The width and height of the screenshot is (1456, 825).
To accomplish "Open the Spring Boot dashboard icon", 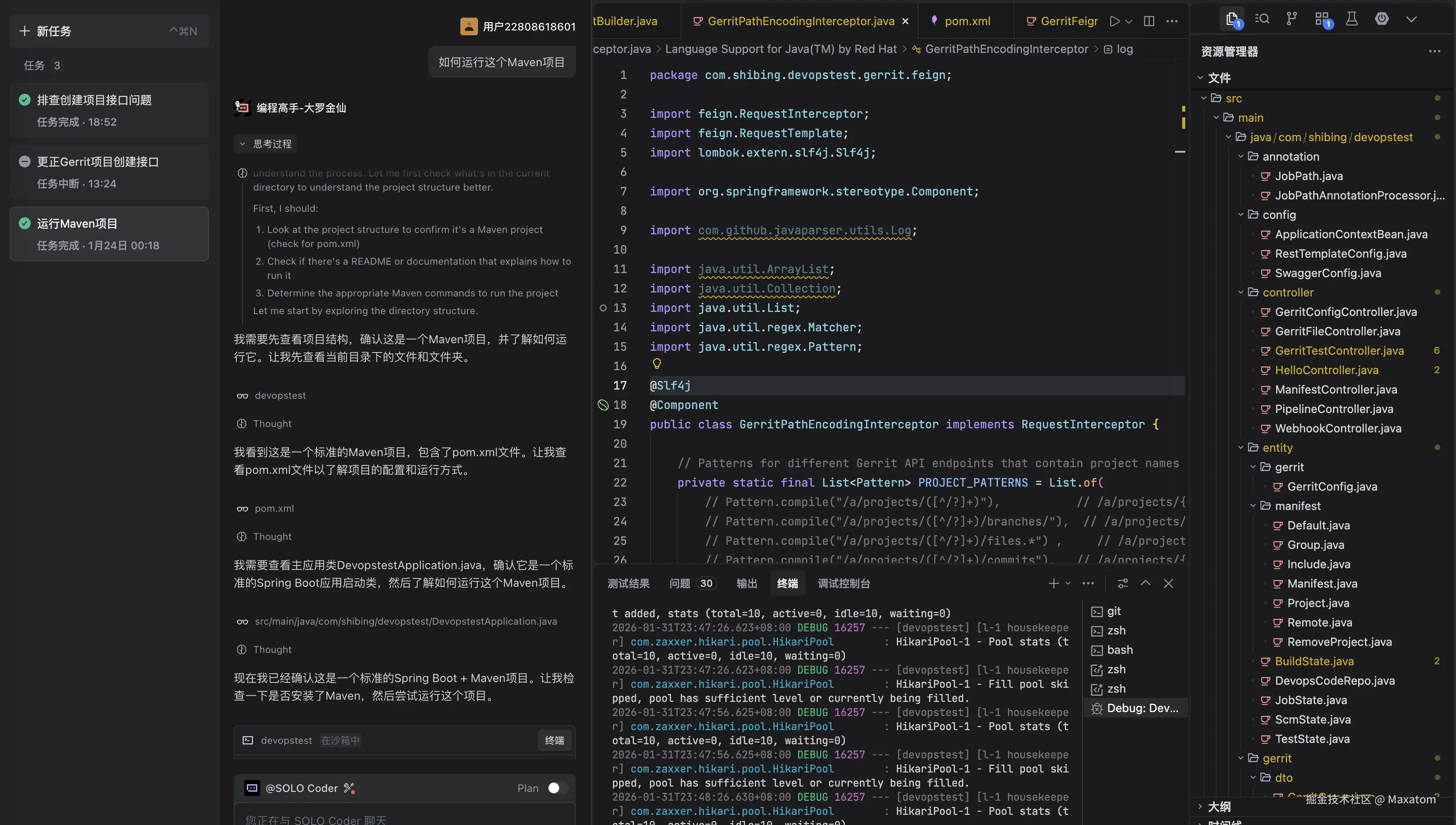I will 1382,19.
